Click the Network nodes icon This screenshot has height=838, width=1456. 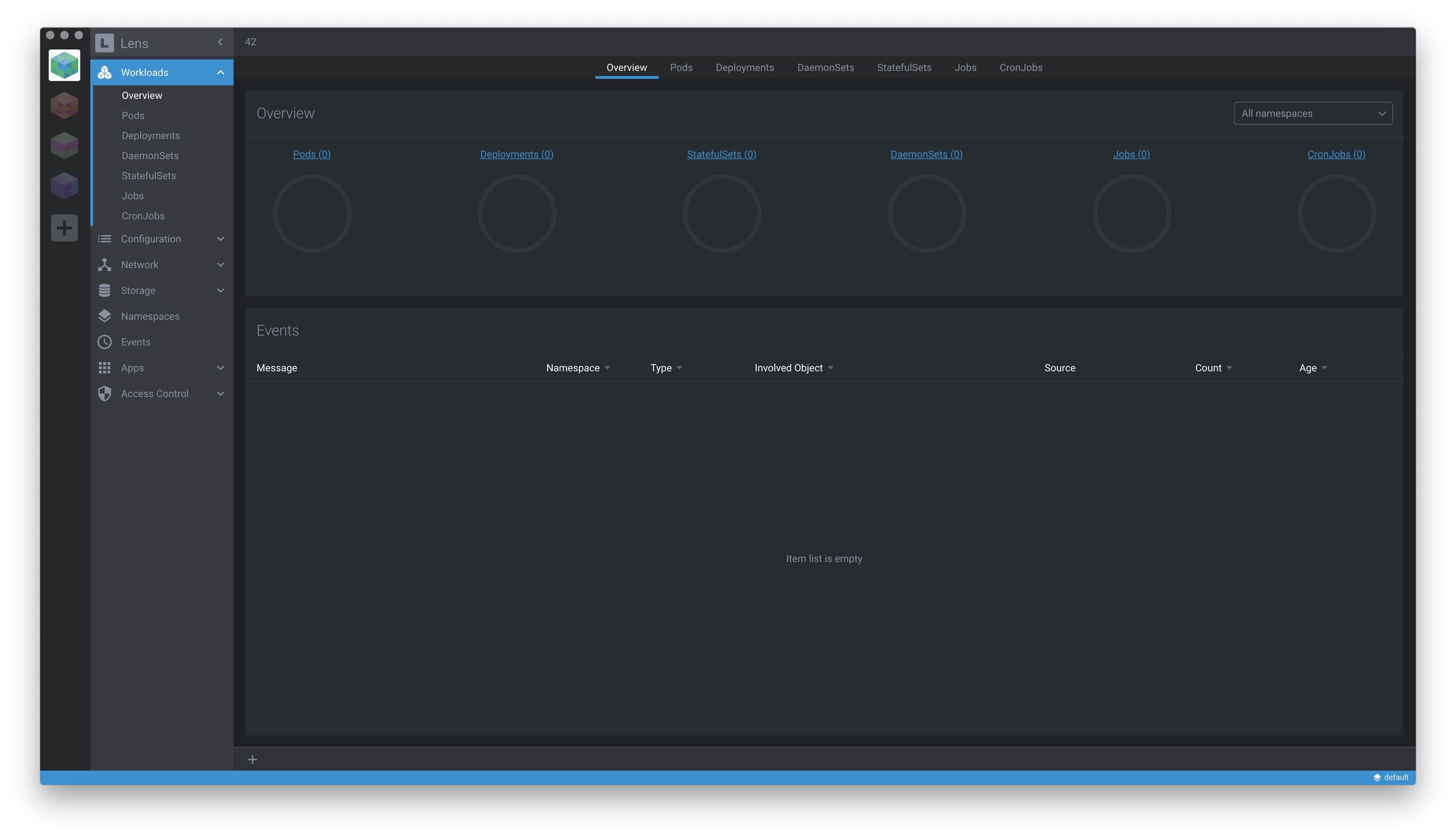(105, 265)
